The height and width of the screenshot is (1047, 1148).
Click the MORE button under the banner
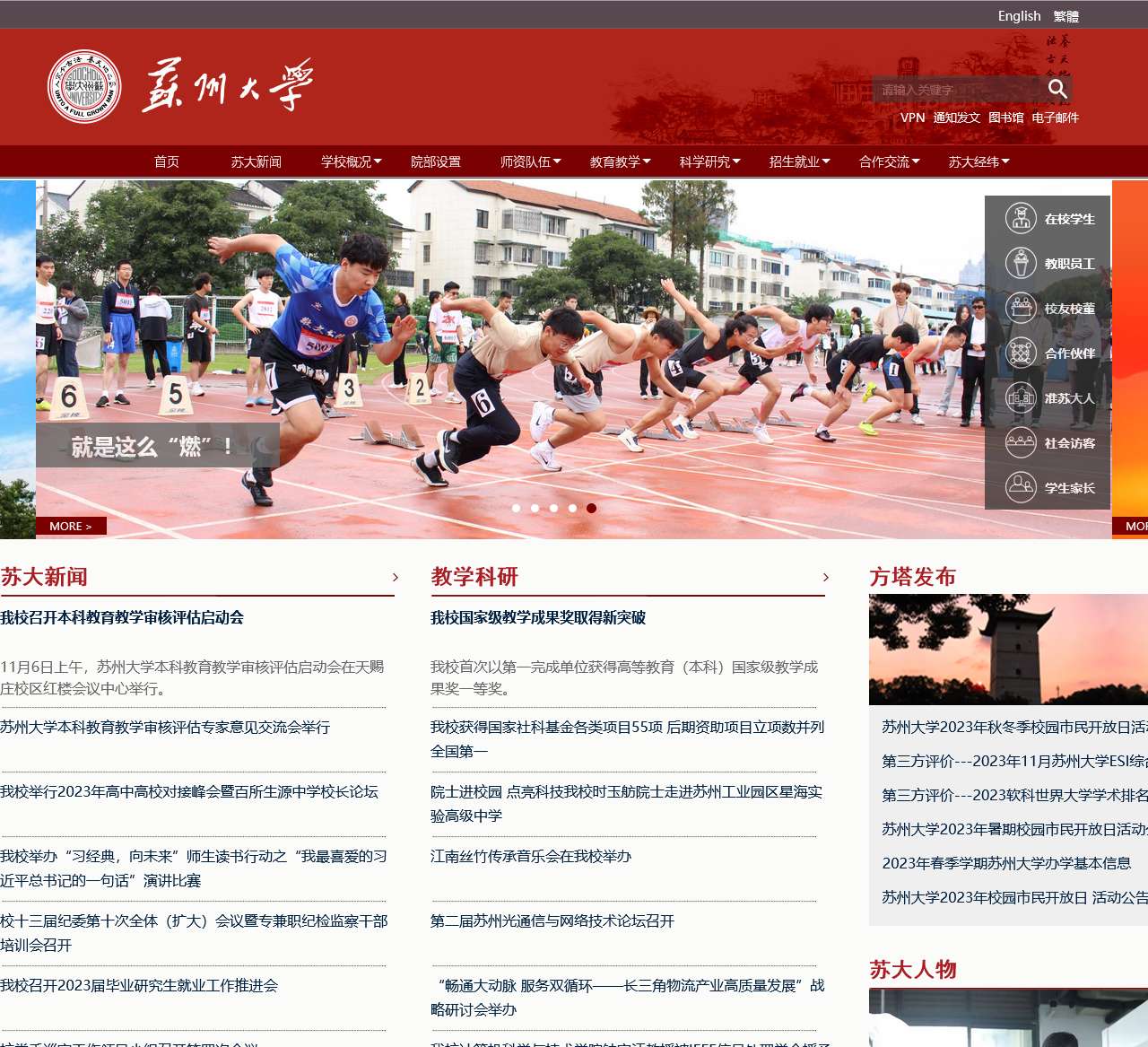pyautogui.click(x=72, y=526)
